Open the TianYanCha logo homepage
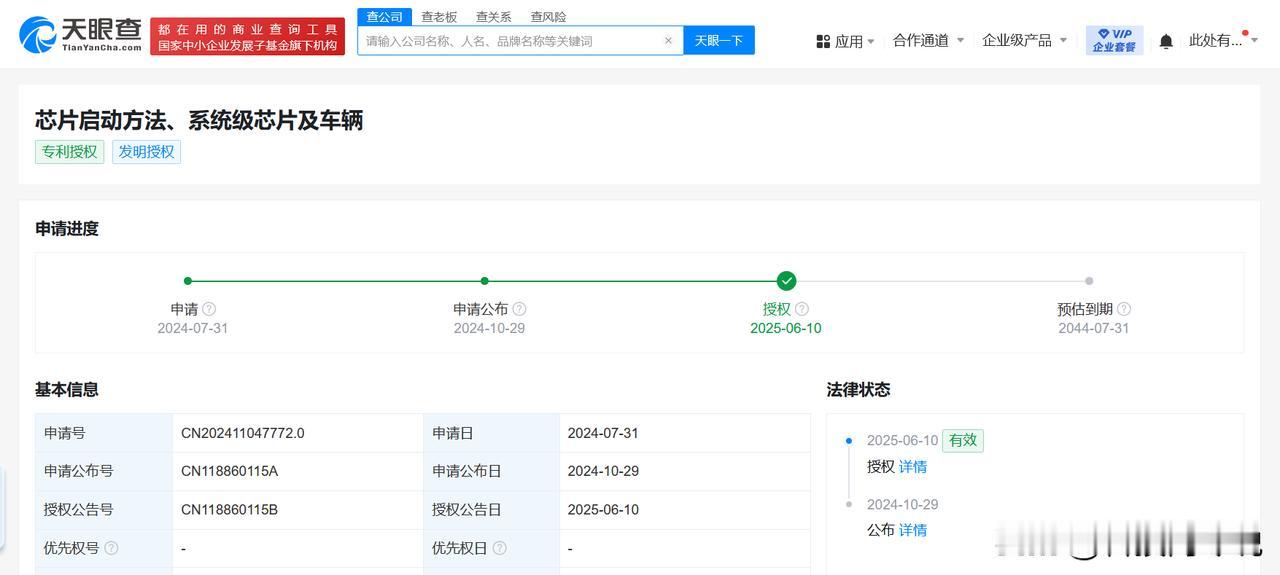Viewport: 1280px width, 575px height. click(81, 35)
